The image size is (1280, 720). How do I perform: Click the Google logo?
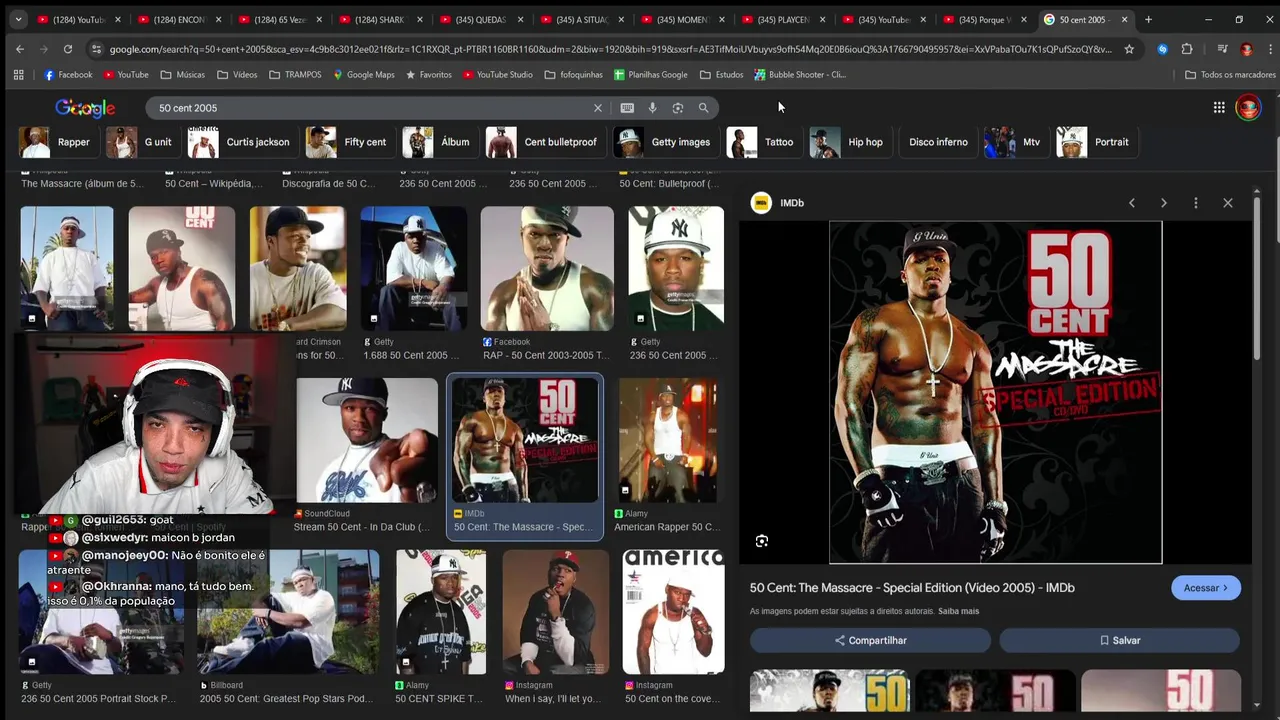pyautogui.click(x=85, y=108)
